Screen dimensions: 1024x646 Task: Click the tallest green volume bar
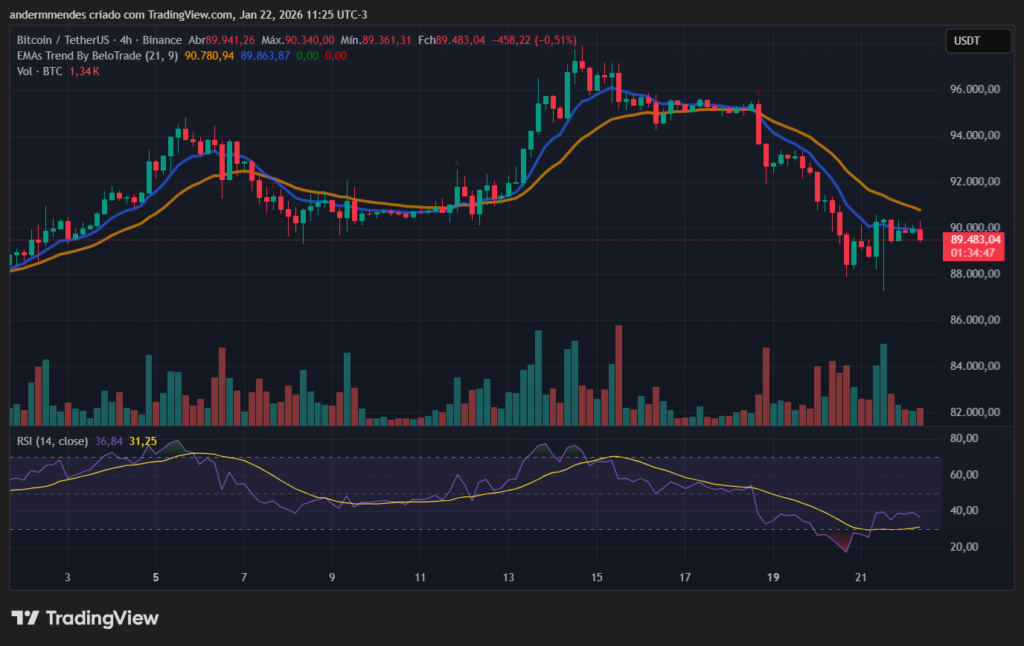pyautogui.click(x=538, y=375)
